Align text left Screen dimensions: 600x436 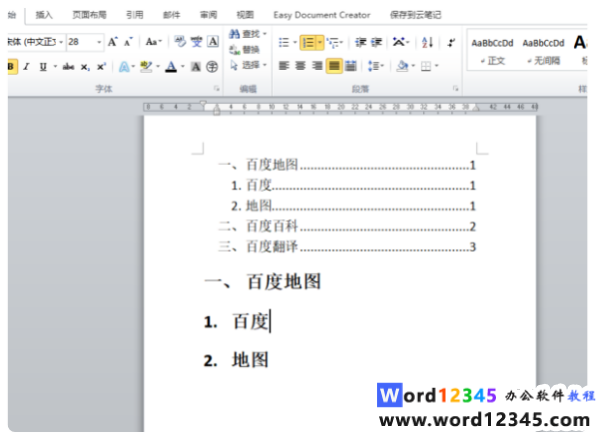(284, 66)
